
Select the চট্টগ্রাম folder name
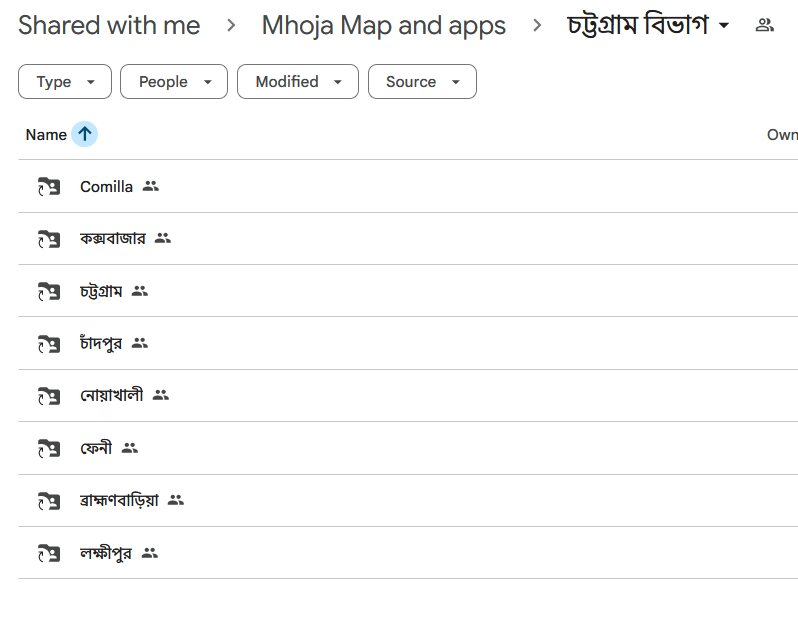tap(101, 291)
